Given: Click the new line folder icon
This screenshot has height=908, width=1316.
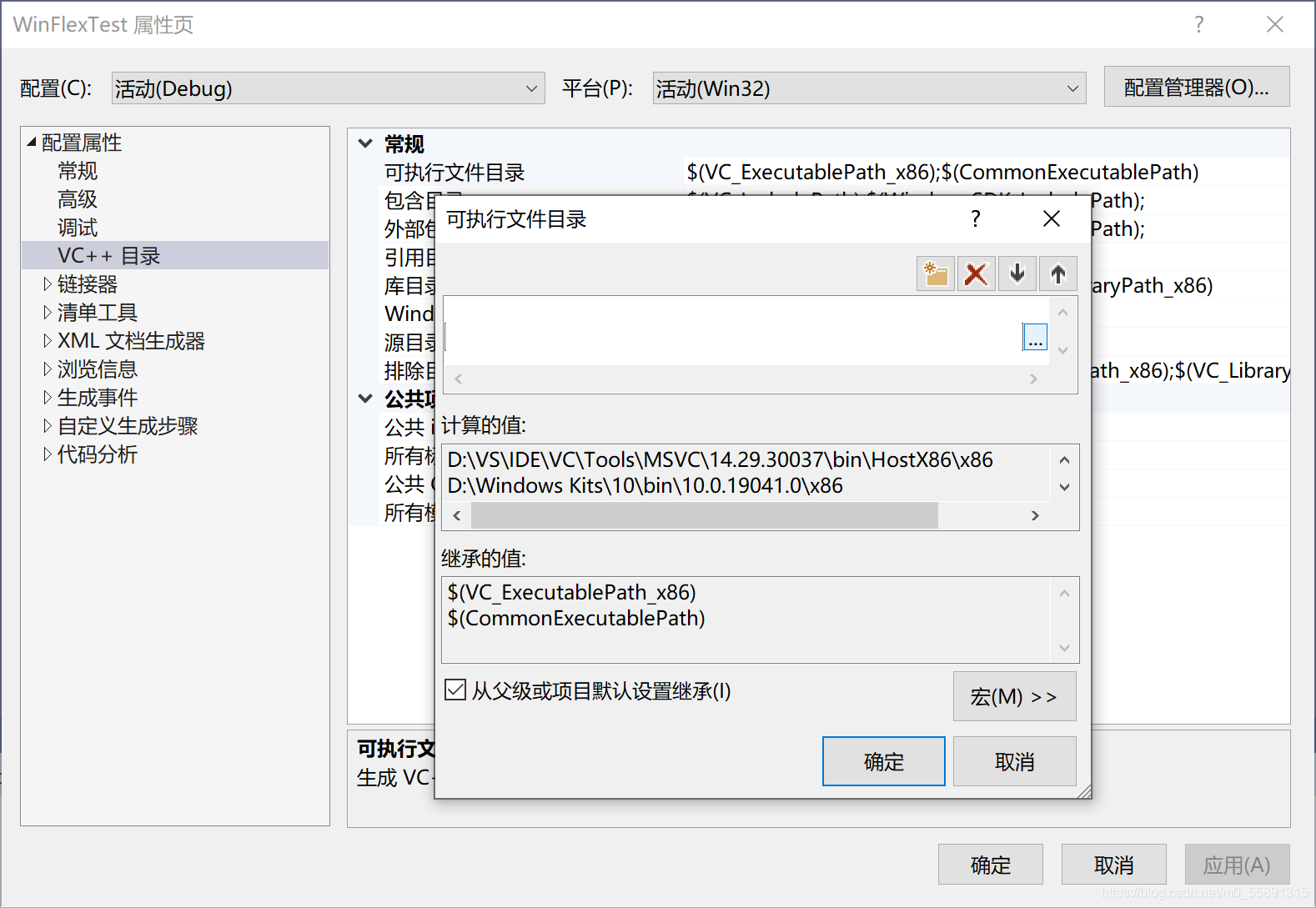Looking at the screenshot, I should tap(936, 273).
